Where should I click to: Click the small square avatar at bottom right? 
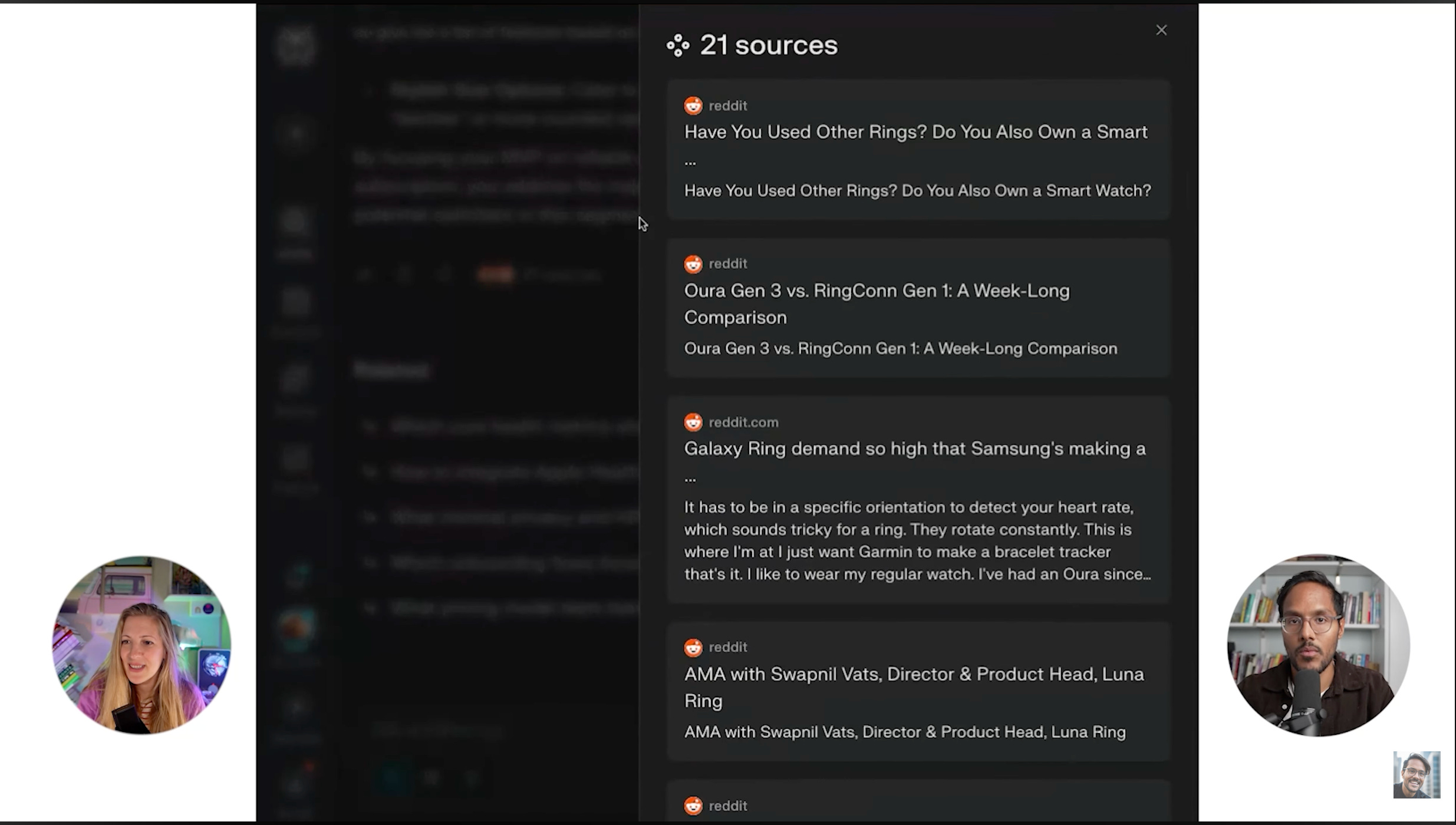pyautogui.click(x=1416, y=774)
